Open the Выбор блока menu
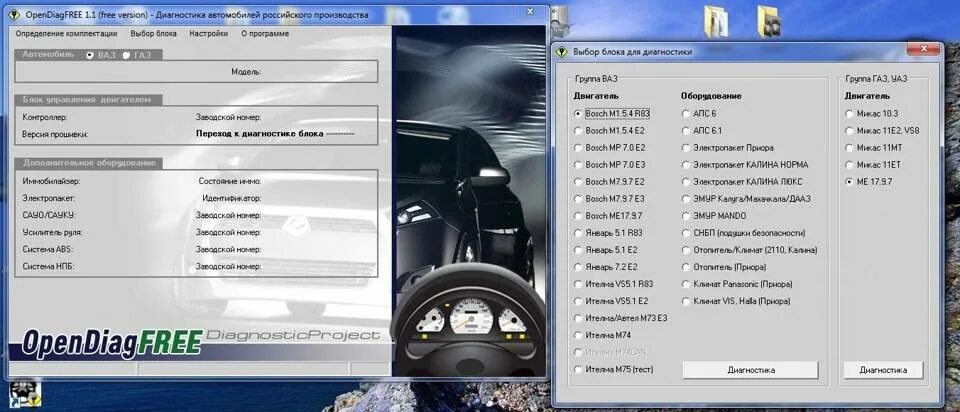This screenshot has height=412, width=960. tap(154, 34)
